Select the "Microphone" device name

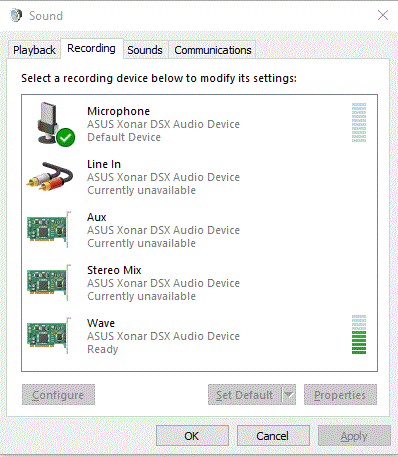(118, 111)
